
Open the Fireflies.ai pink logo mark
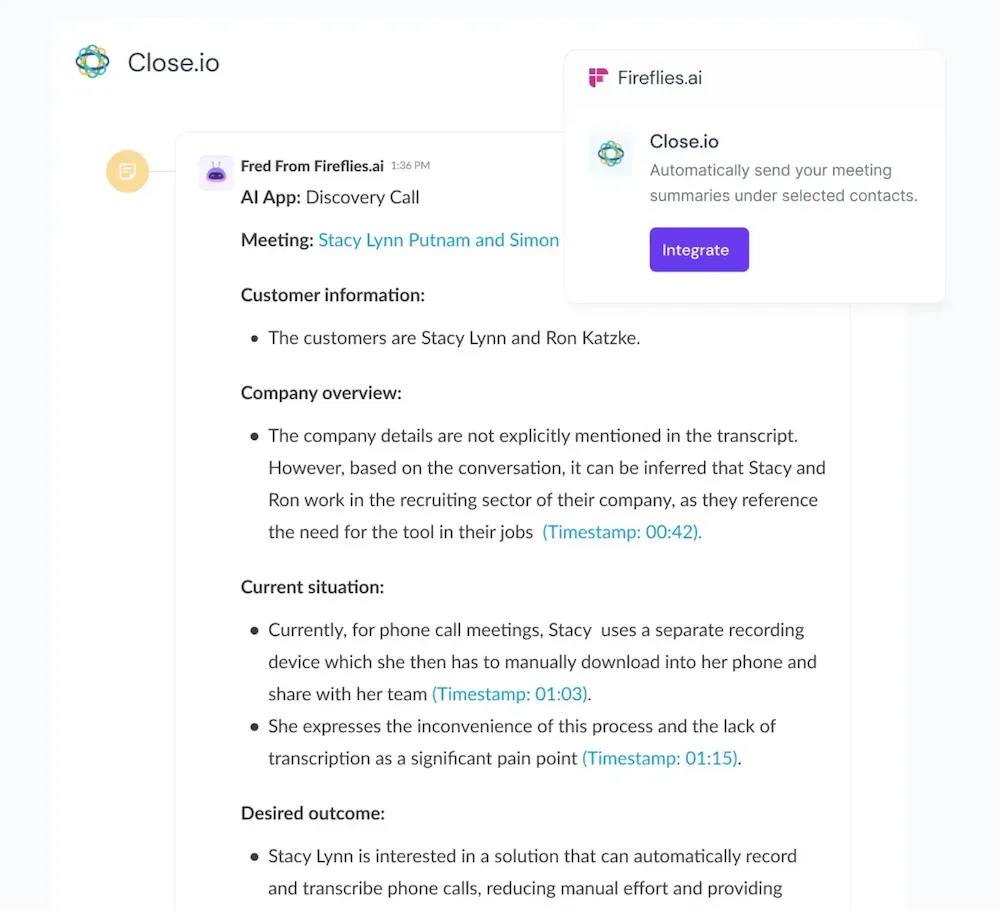click(598, 77)
